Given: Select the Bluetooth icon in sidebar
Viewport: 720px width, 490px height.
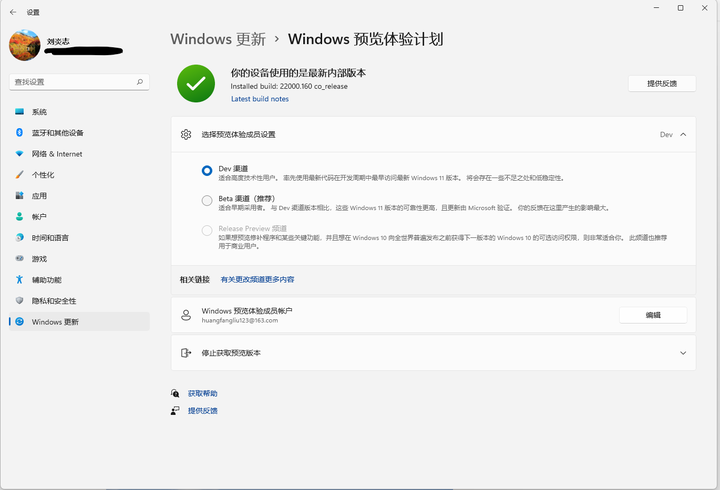Looking at the screenshot, I should [19, 133].
